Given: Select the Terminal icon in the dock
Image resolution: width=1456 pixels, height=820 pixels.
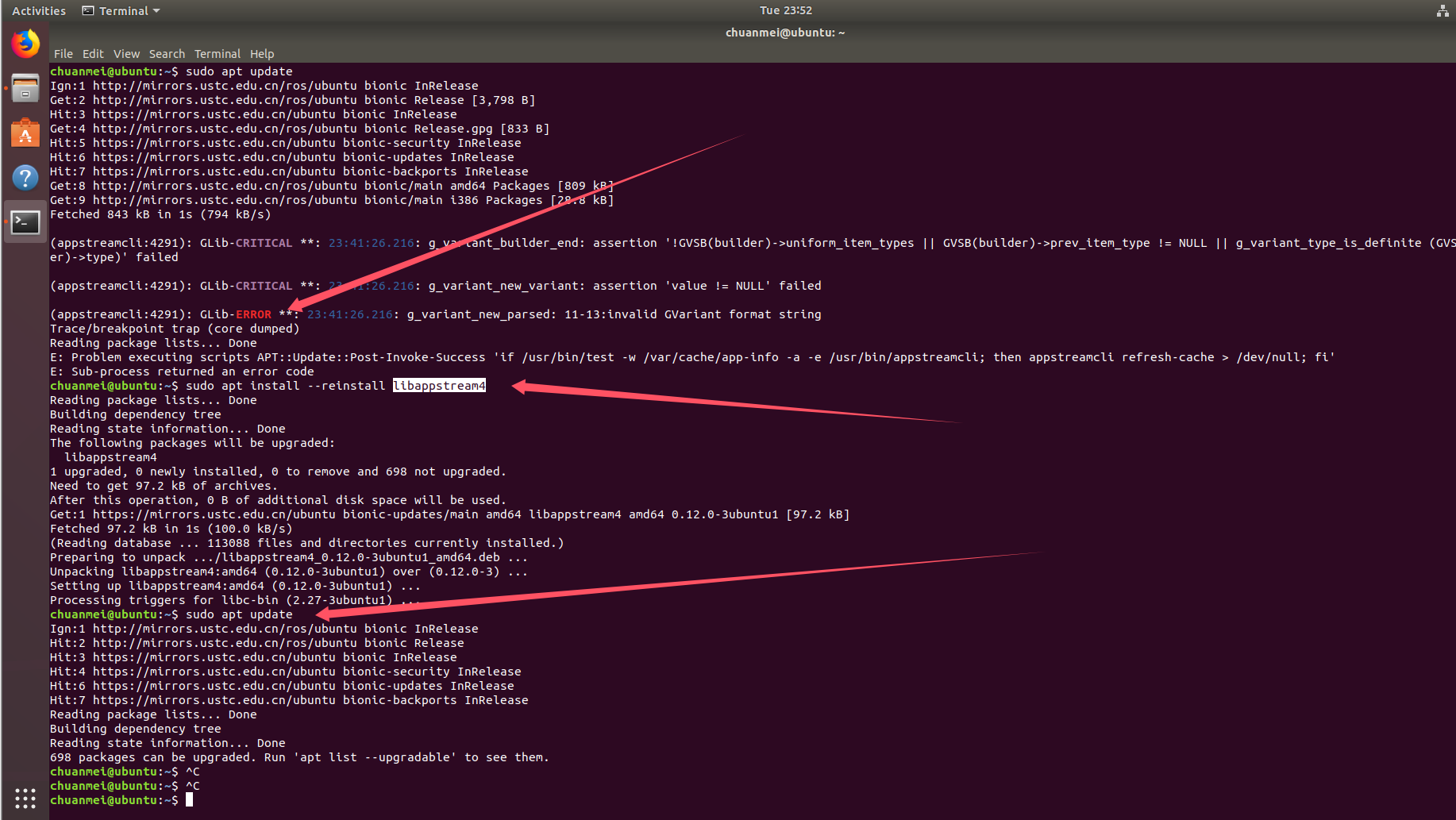Looking at the screenshot, I should [25, 222].
